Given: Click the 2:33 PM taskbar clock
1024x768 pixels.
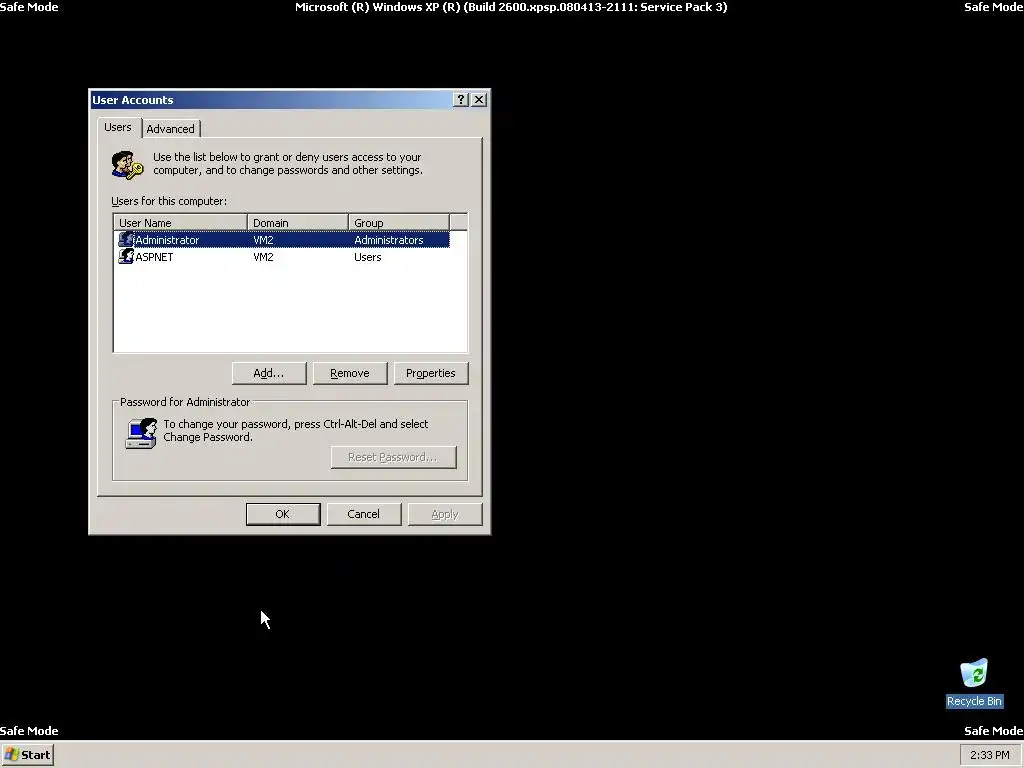Looking at the screenshot, I should tap(989, 755).
